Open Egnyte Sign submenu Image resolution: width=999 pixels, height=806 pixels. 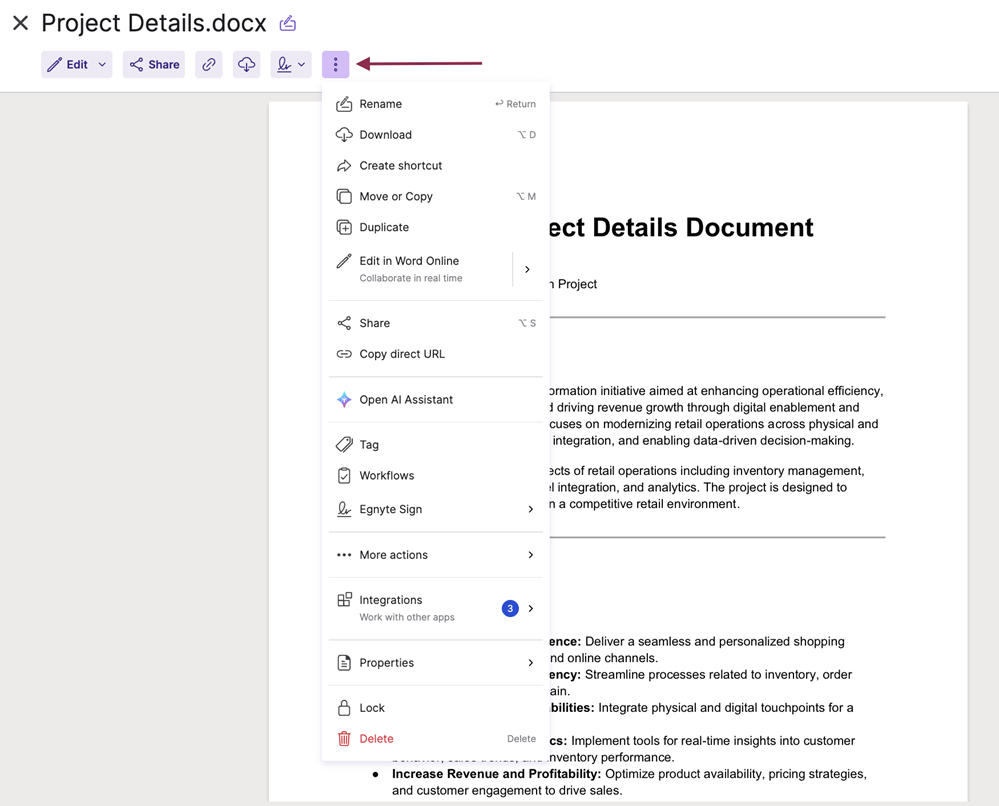pyautogui.click(x=436, y=509)
